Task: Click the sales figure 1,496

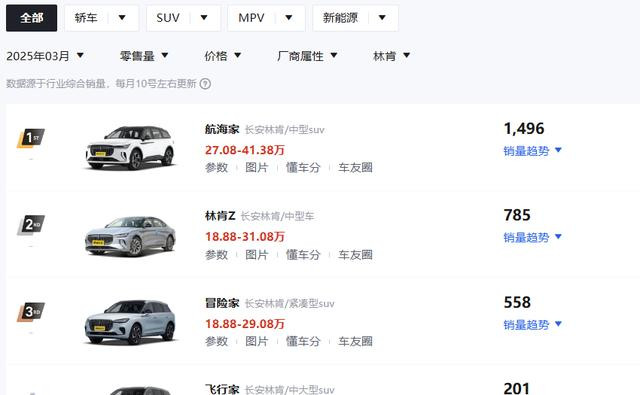Action: tap(524, 129)
